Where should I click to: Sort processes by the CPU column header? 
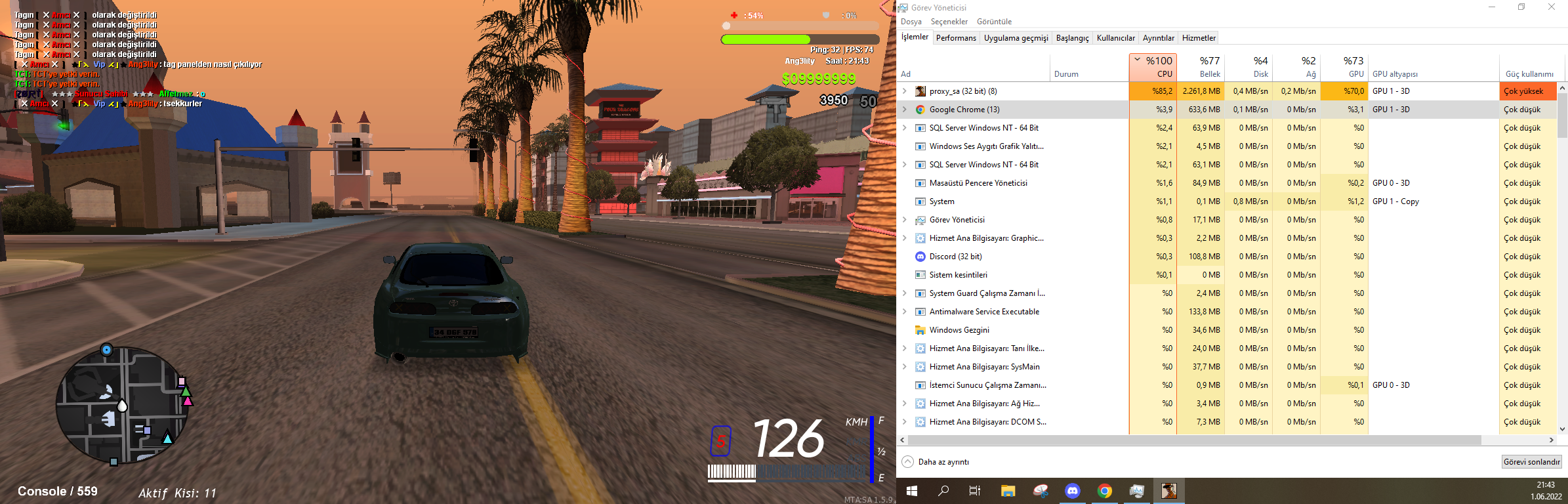pos(1153,67)
